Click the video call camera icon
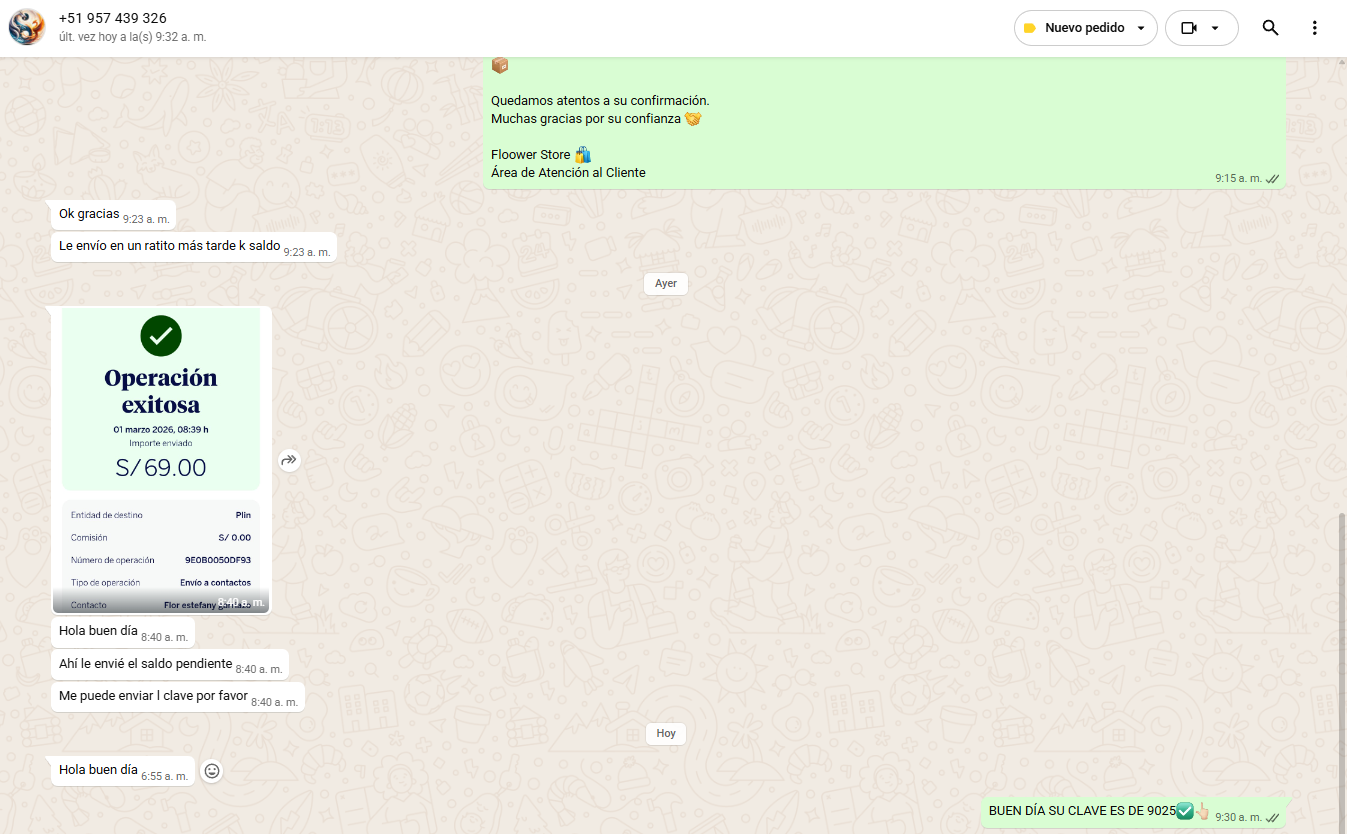 pyautogui.click(x=1189, y=28)
